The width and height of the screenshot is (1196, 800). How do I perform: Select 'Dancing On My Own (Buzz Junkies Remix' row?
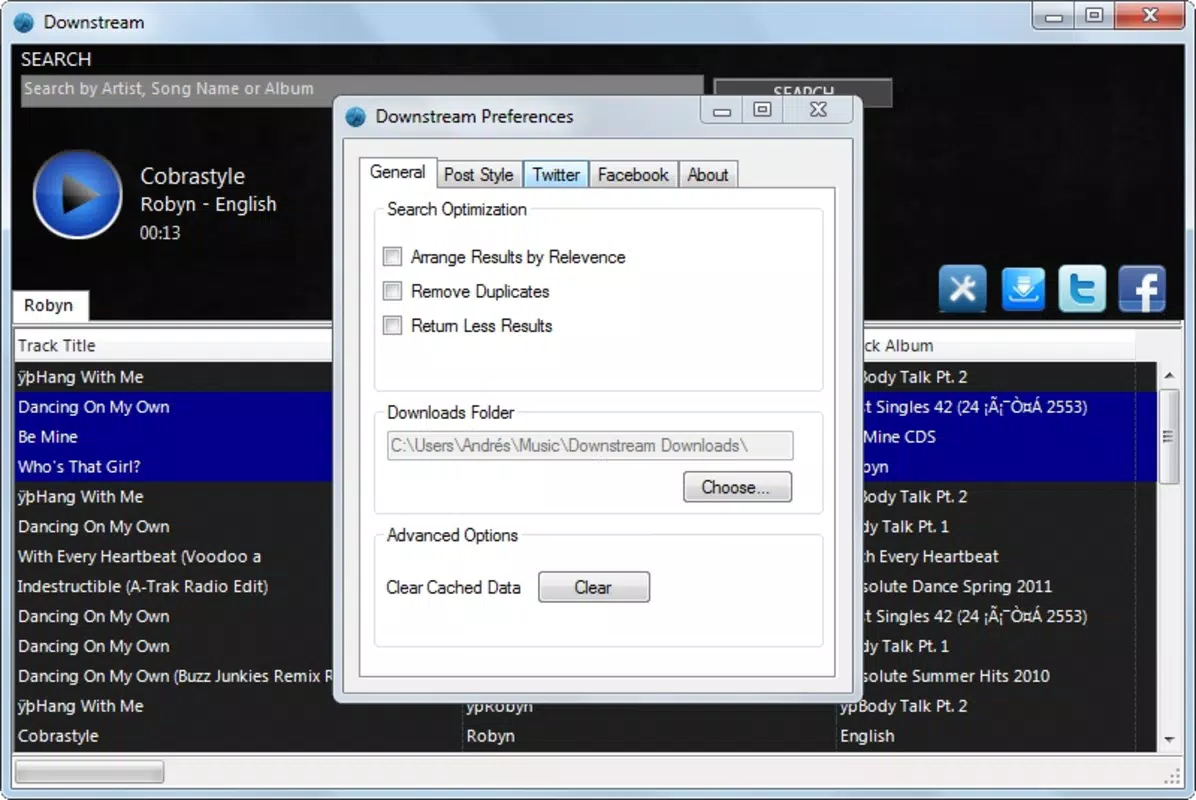pyautogui.click(x=174, y=676)
